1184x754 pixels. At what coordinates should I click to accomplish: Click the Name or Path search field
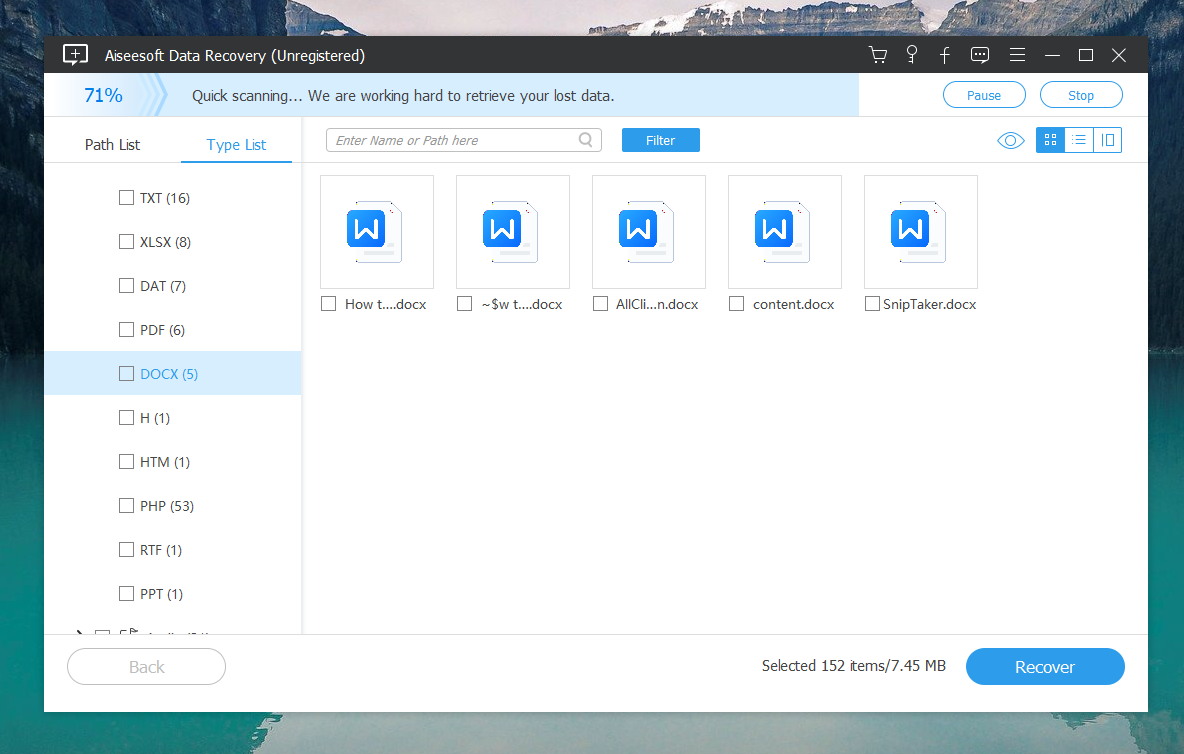pyautogui.click(x=455, y=141)
